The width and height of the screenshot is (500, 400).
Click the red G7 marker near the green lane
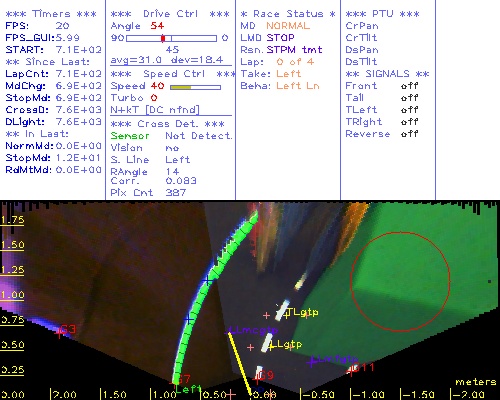(183, 379)
